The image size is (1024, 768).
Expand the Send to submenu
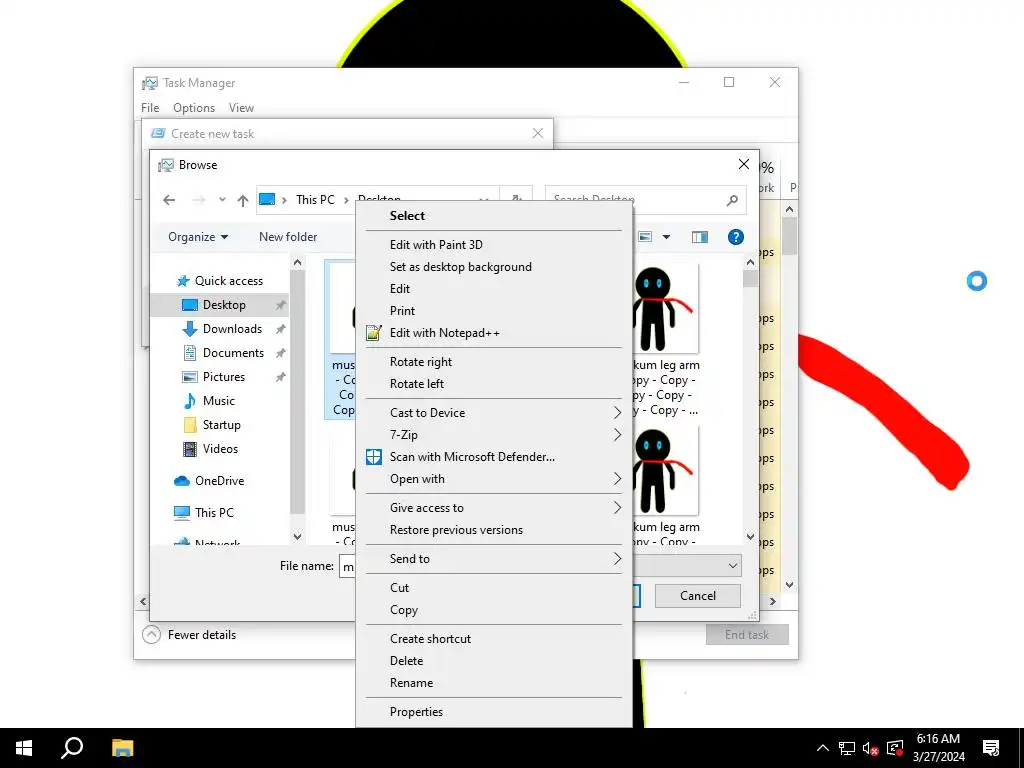tap(494, 559)
